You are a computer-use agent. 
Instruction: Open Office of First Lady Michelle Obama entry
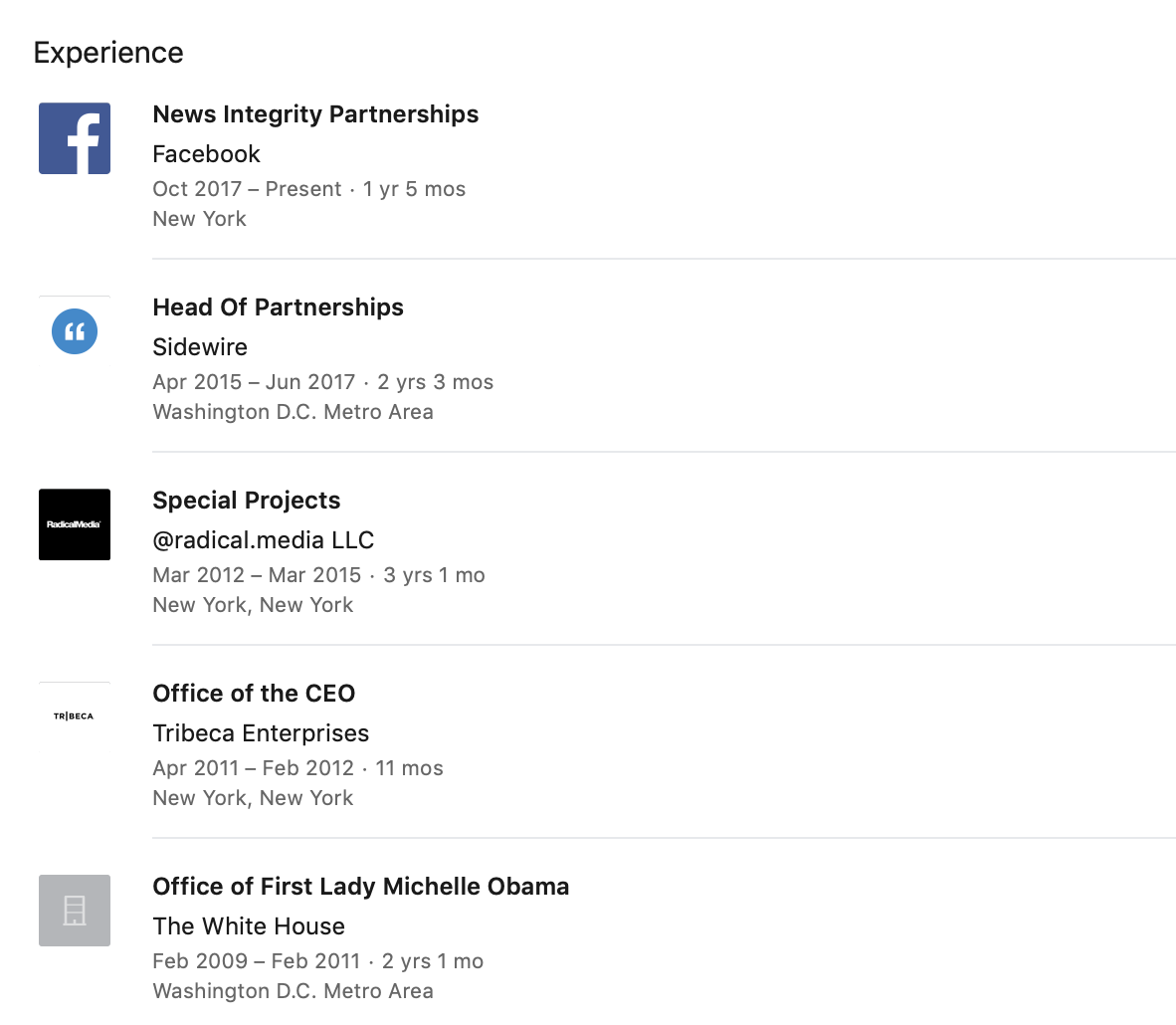coord(361,887)
